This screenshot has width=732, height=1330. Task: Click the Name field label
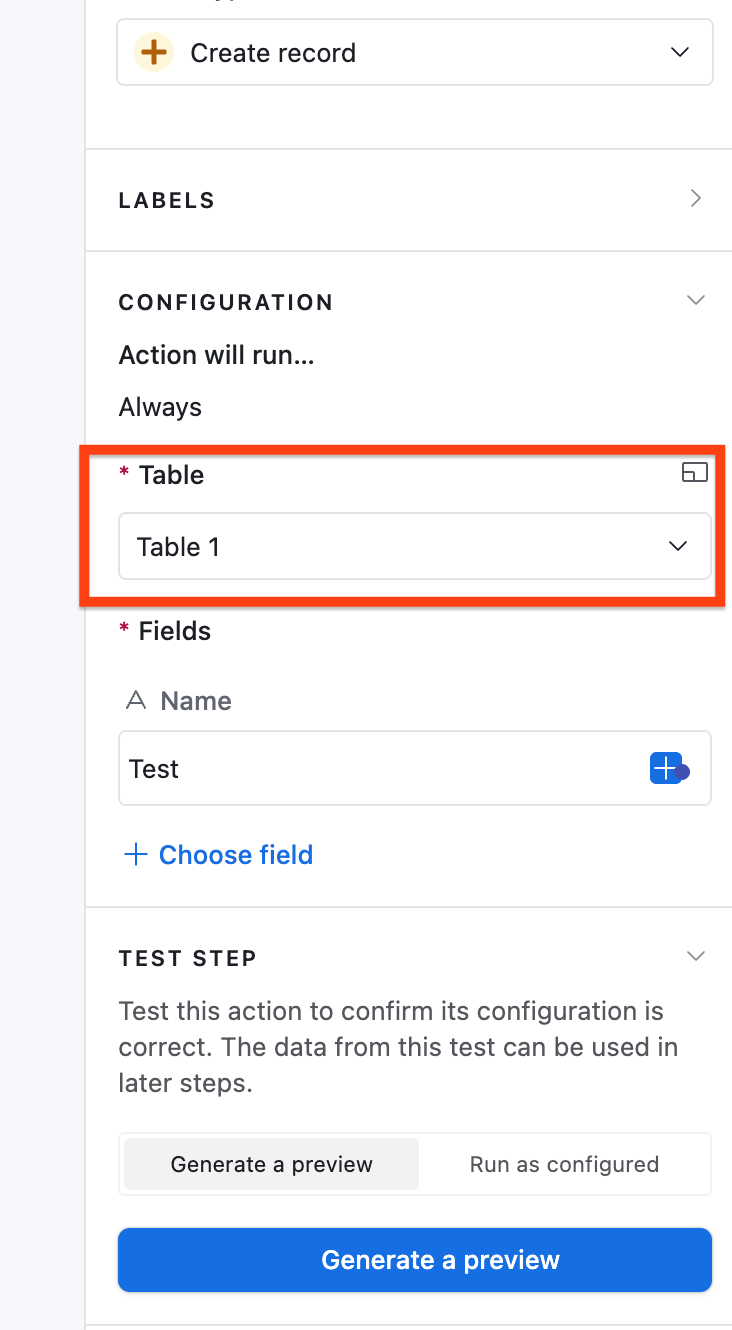pyautogui.click(x=195, y=700)
